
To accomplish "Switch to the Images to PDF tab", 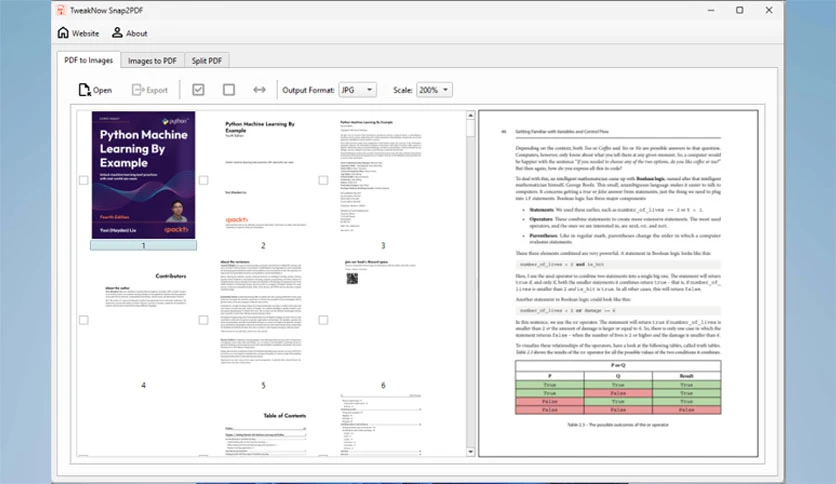I will pyautogui.click(x=152, y=61).
